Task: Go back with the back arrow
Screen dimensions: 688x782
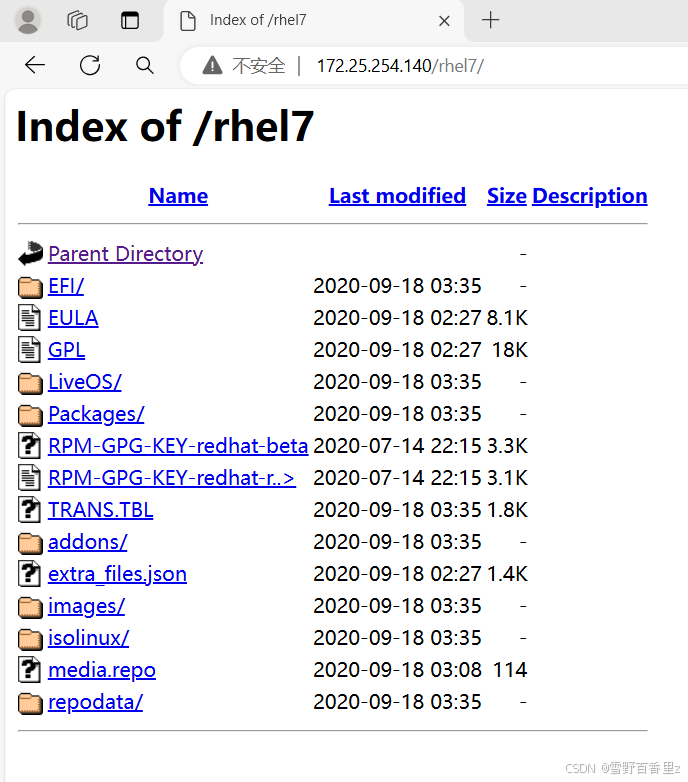Action: pos(35,65)
